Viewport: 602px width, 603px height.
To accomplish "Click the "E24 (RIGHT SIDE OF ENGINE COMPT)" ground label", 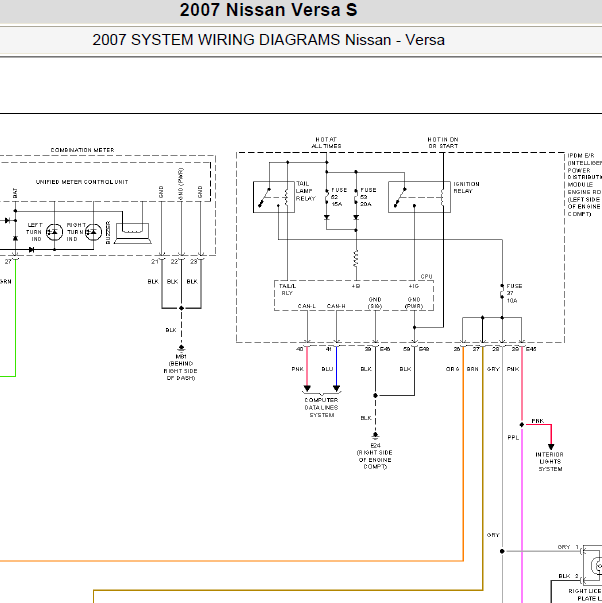I will point(375,456).
